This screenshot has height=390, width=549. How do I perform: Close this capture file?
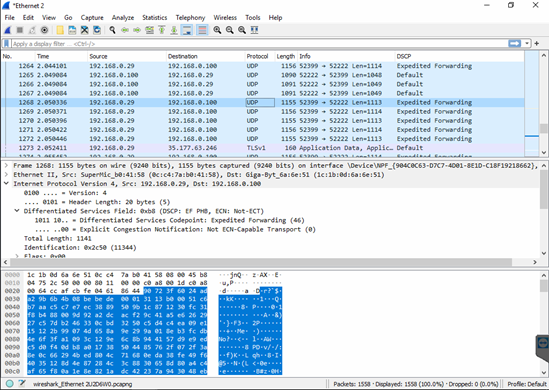[x=84, y=30]
